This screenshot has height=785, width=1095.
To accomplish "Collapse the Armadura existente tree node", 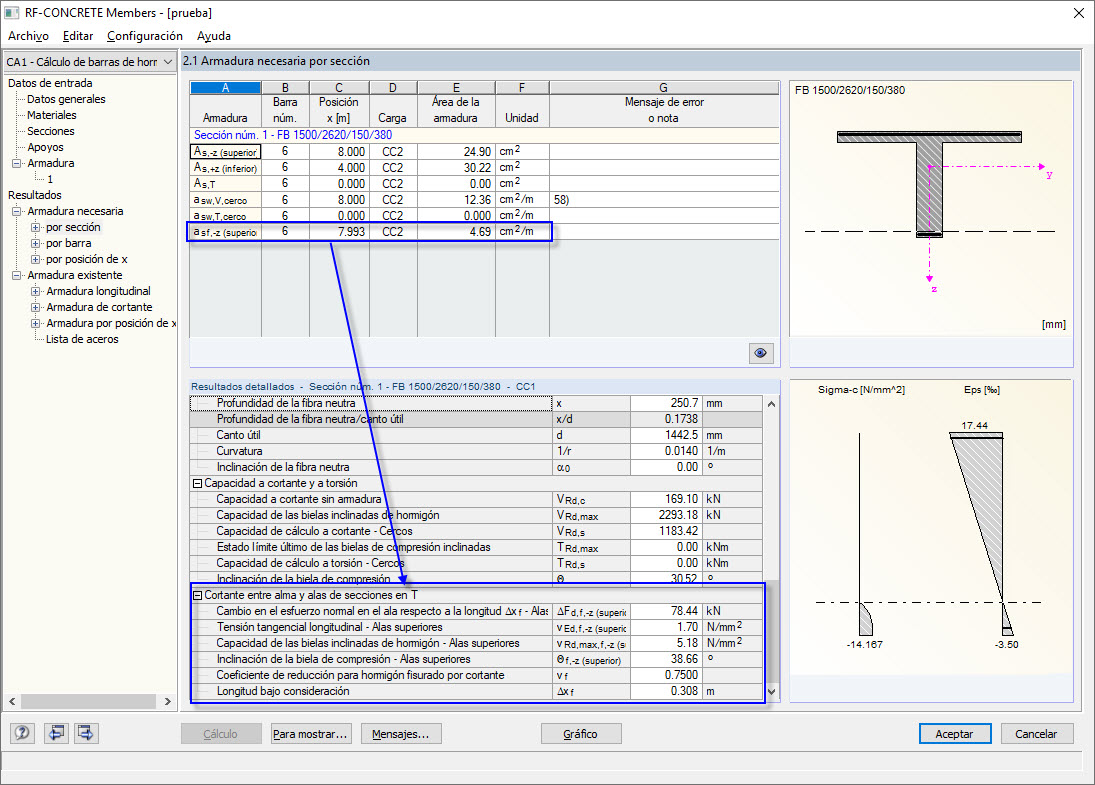I will point(17,275).
